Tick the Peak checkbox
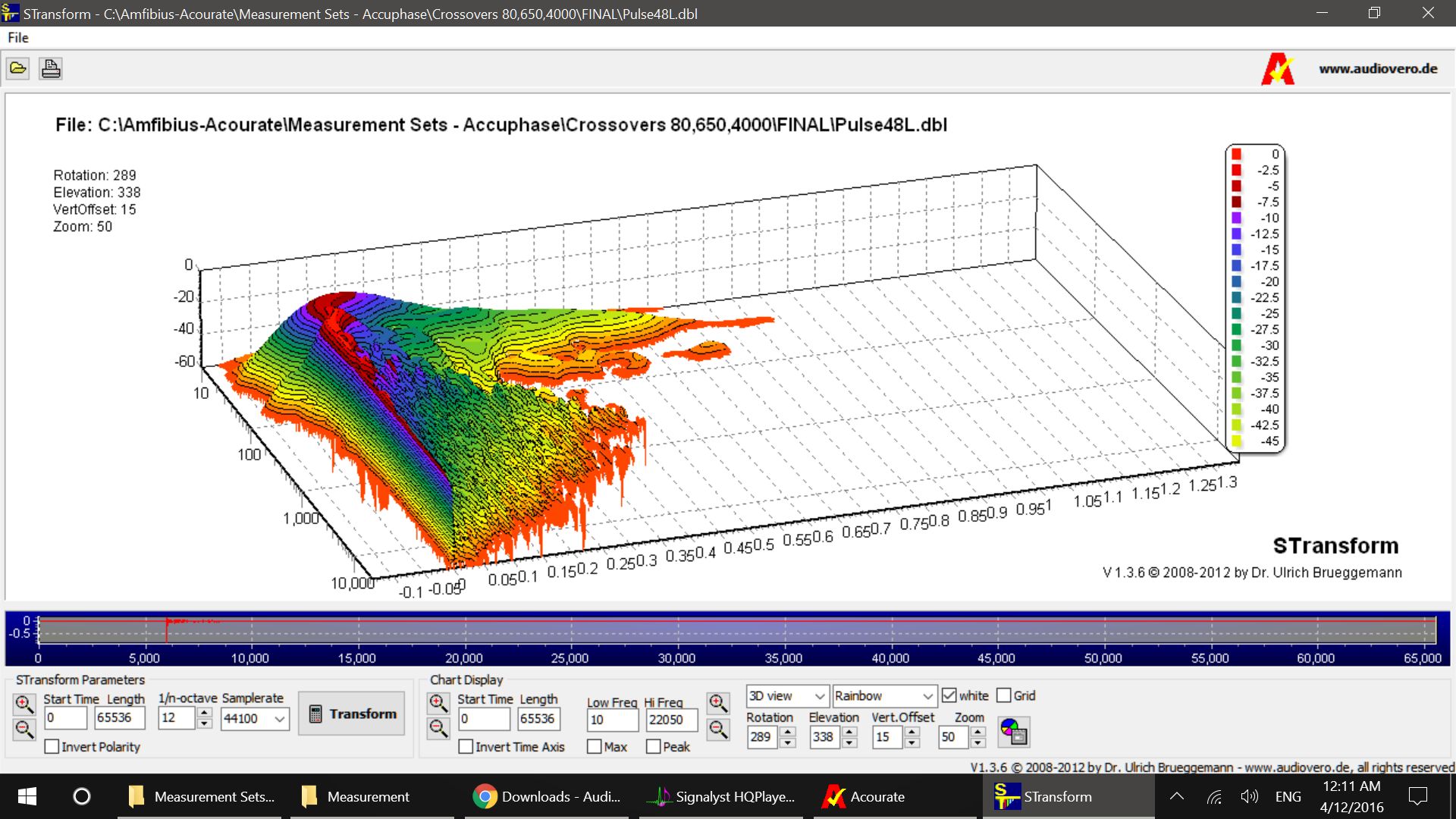1456x819 pixels. (x=653, y=747)
